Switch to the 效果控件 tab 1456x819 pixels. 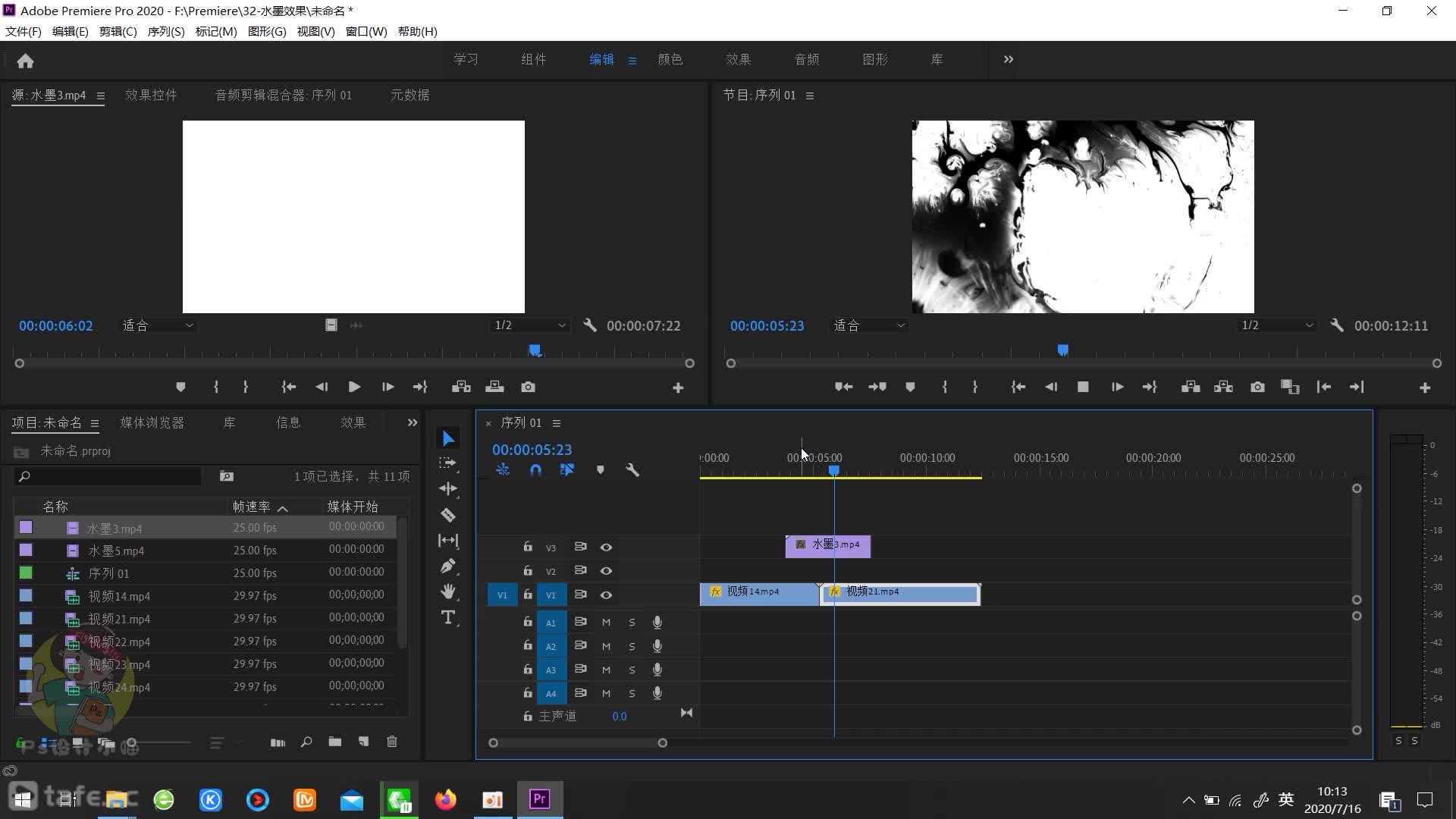click(x=151, y=95)
